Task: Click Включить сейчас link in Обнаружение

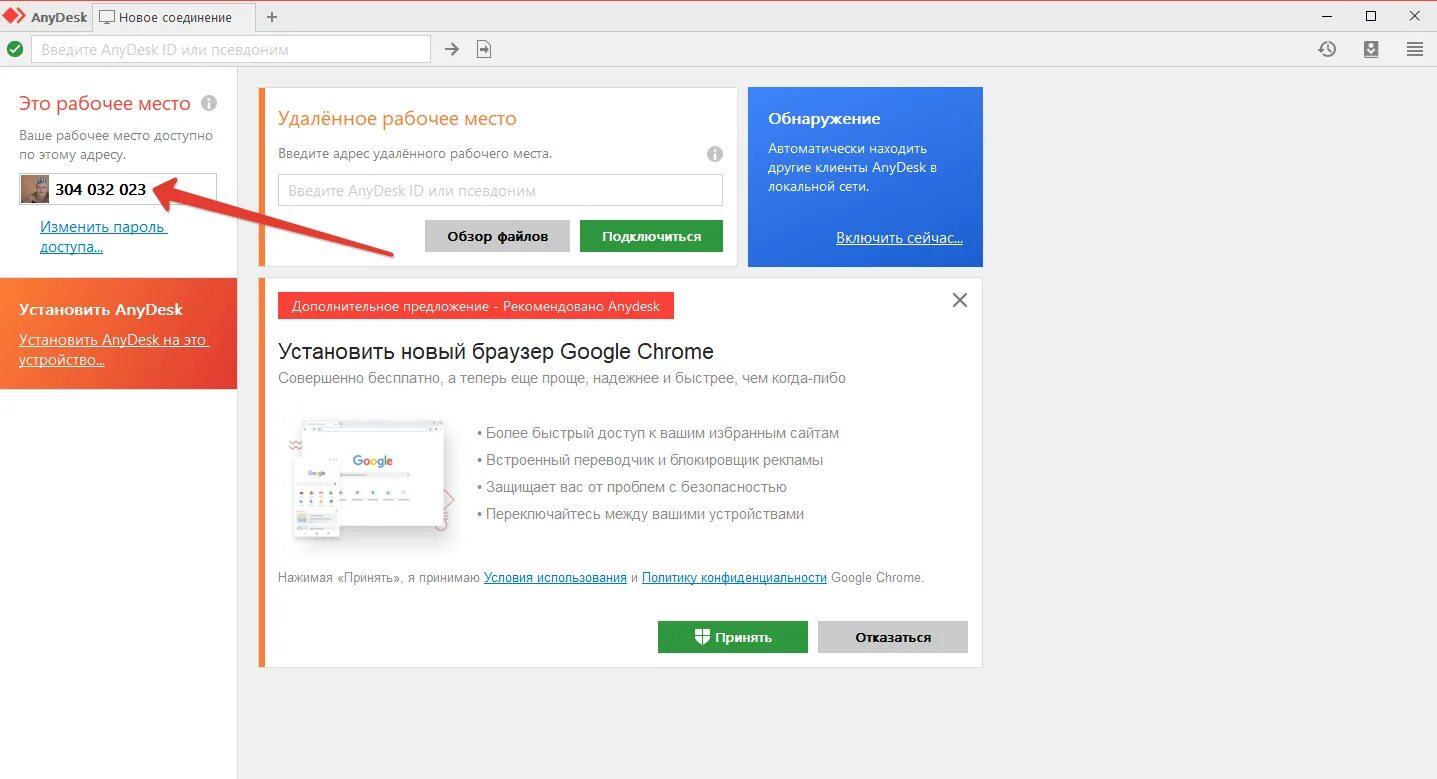Action: pos(899,238)
